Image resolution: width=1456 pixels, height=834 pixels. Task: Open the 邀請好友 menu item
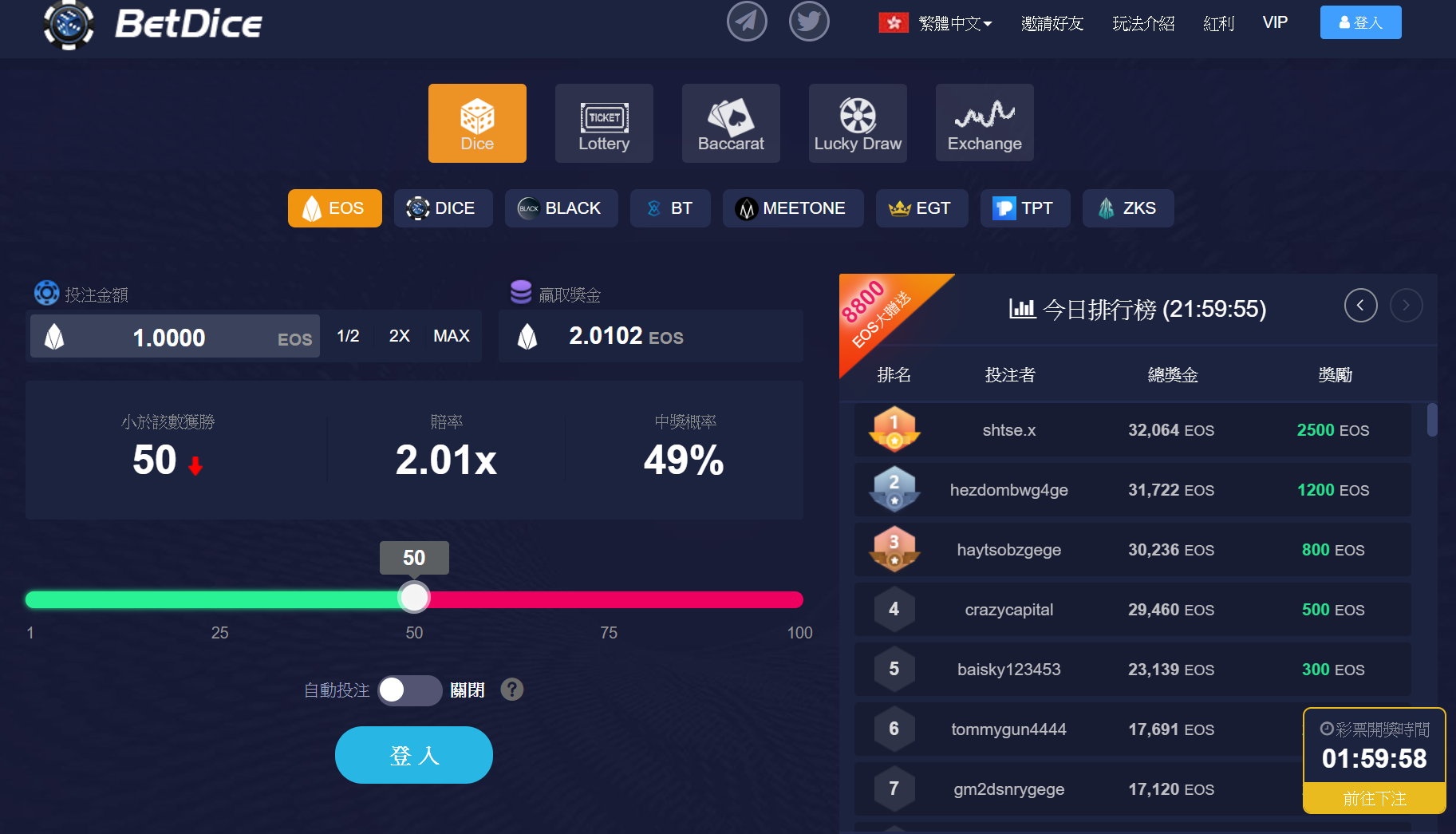1052,23
